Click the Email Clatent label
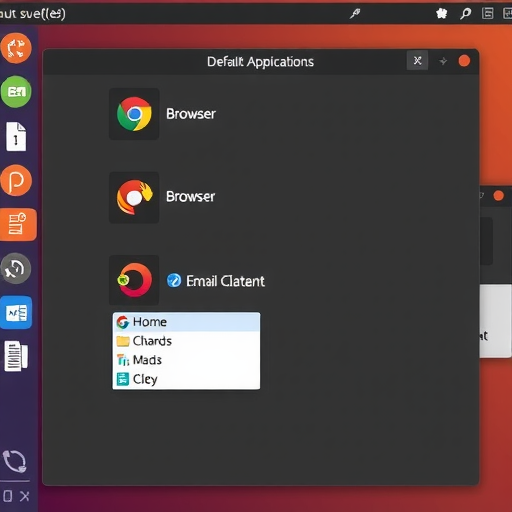This screenshot has width=512, height=512. coord(225,281)
